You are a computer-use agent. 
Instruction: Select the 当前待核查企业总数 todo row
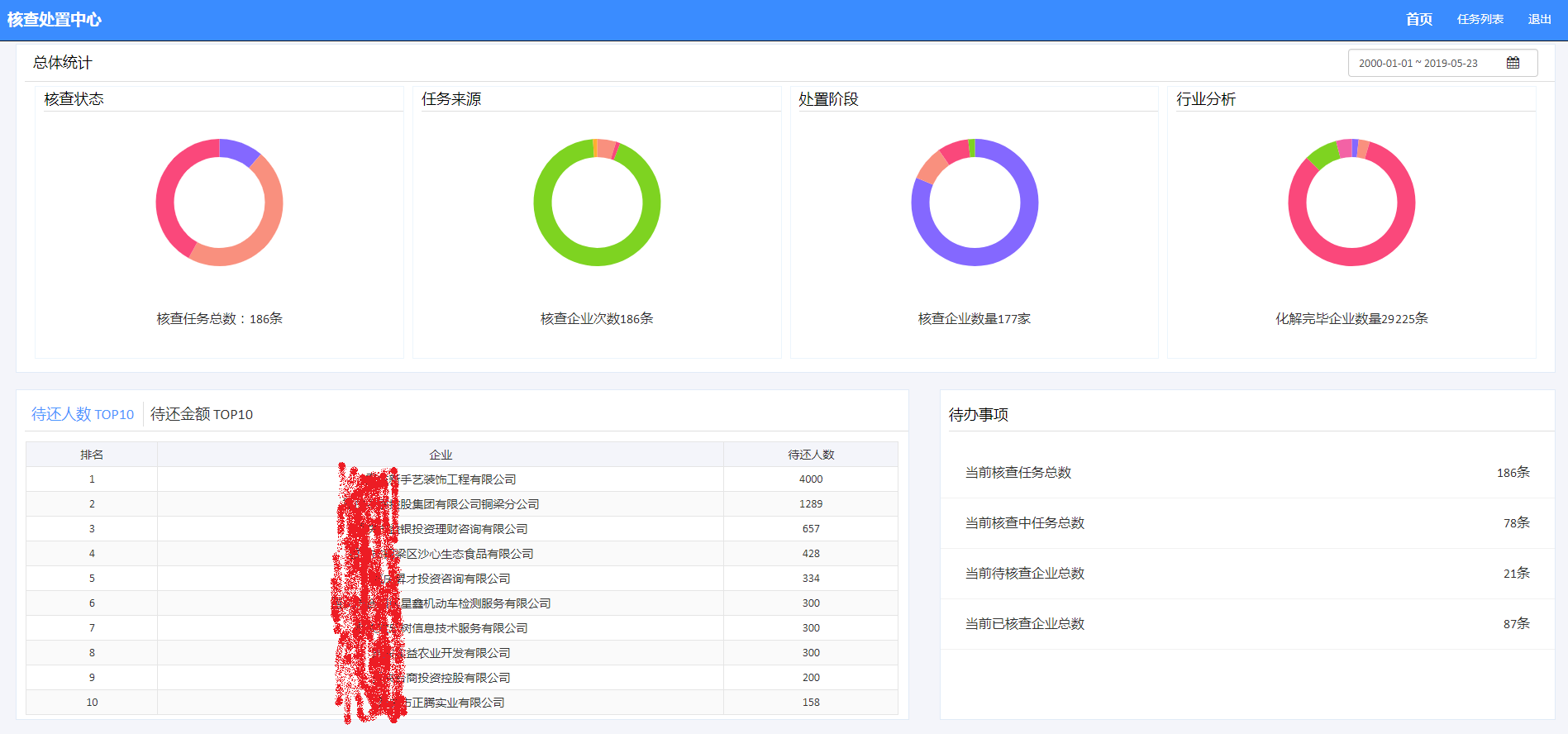tap(1246, 574)
